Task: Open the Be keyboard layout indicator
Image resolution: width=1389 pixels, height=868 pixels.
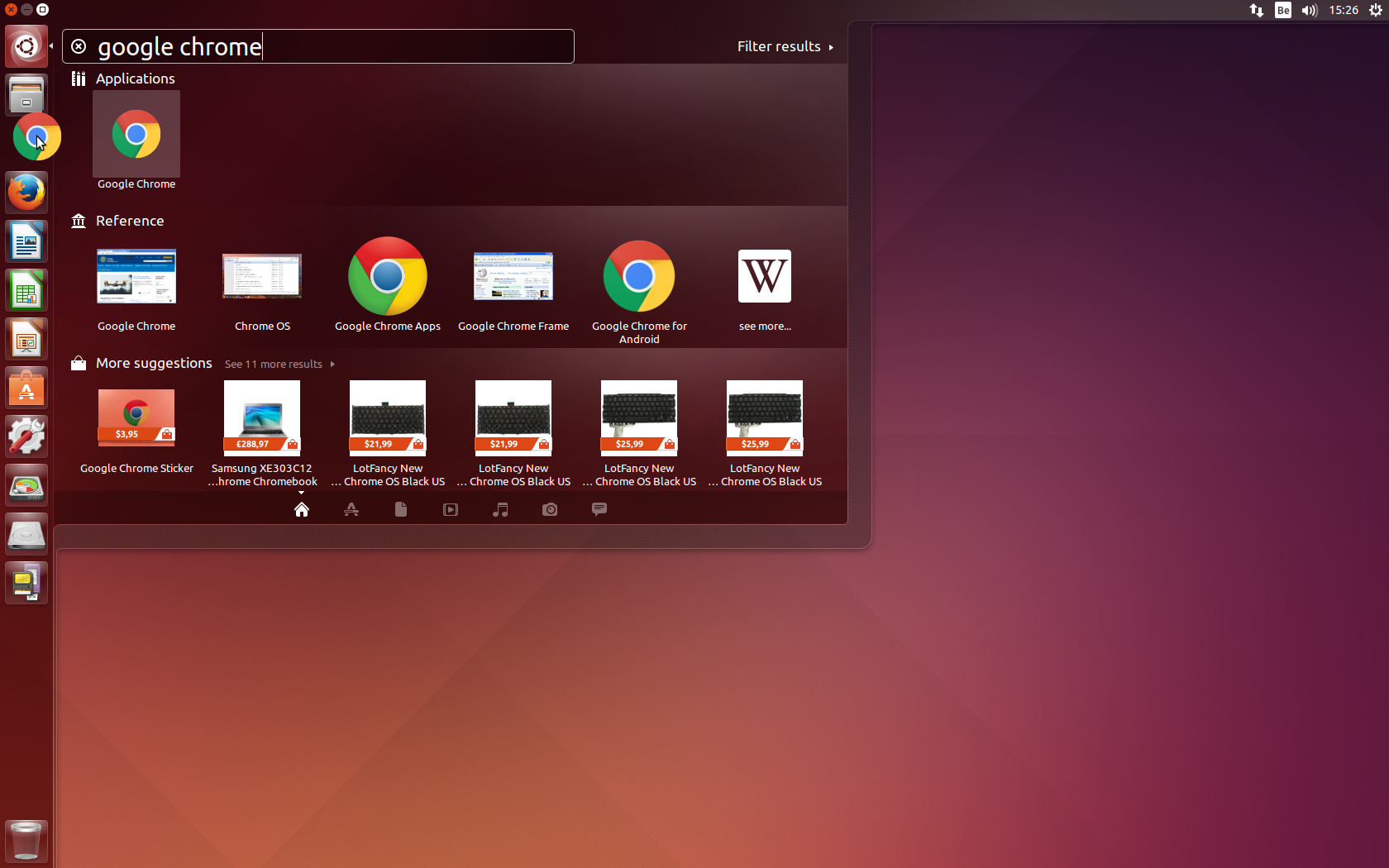Action: (x=1283, y=10)
